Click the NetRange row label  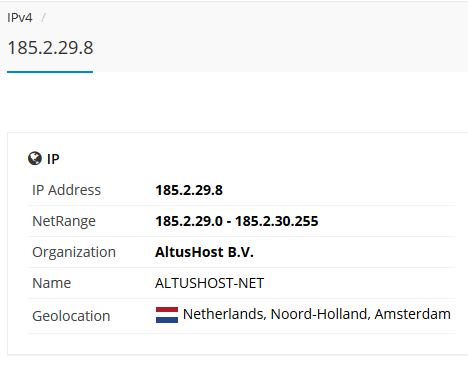coord(64,221)
